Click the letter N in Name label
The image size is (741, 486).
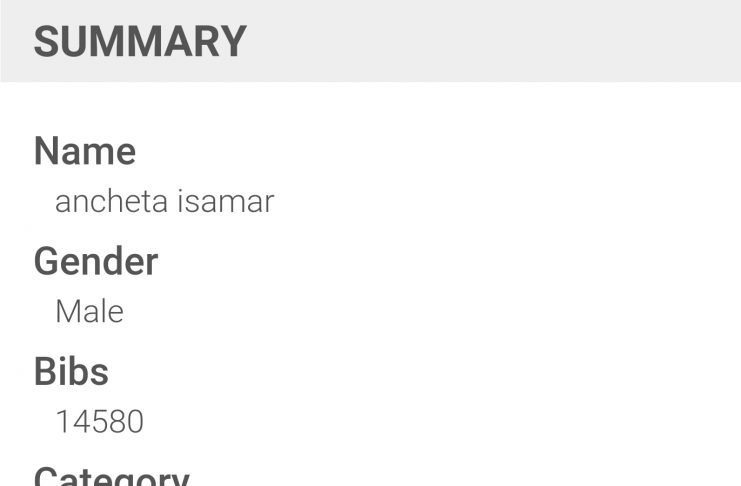(47, 151)
